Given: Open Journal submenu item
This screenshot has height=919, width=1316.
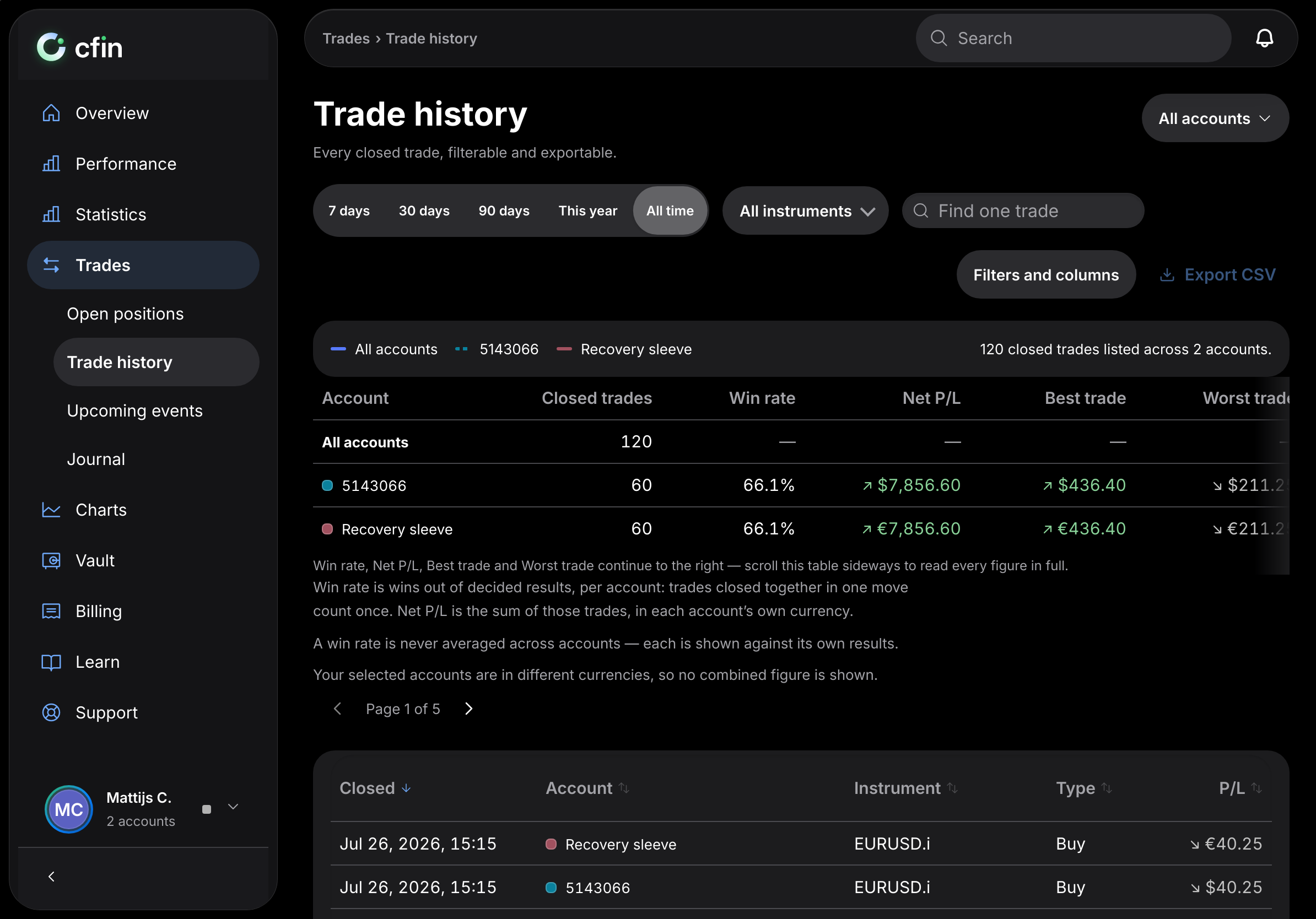Looking at the screenshot, I should pos(156,459).
